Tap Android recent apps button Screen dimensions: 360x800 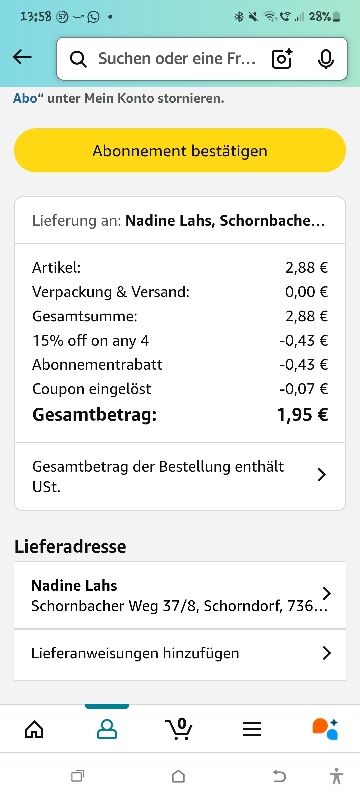[x=77, y=777]
